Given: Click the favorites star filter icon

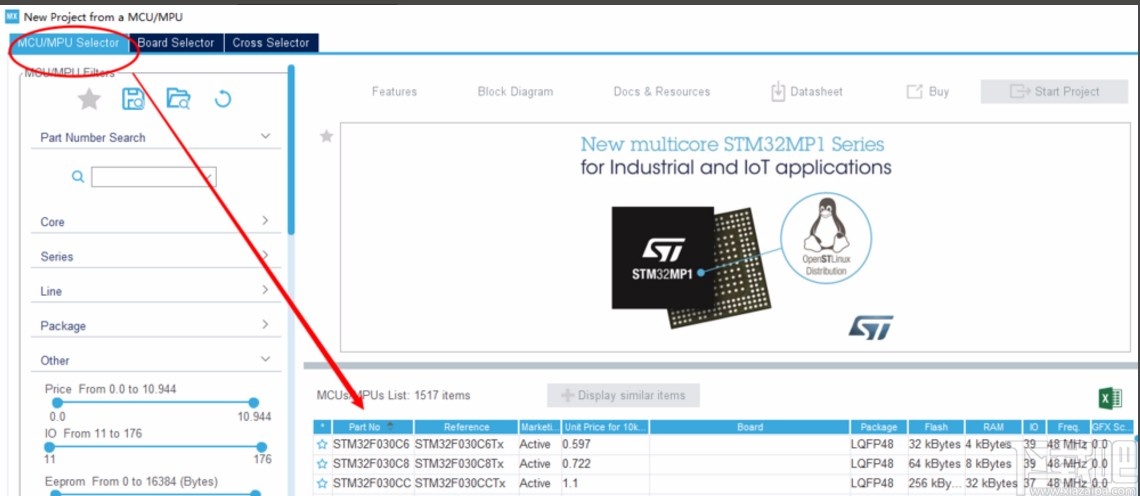Looking at the screenshot, I should (x=89, y=98).
